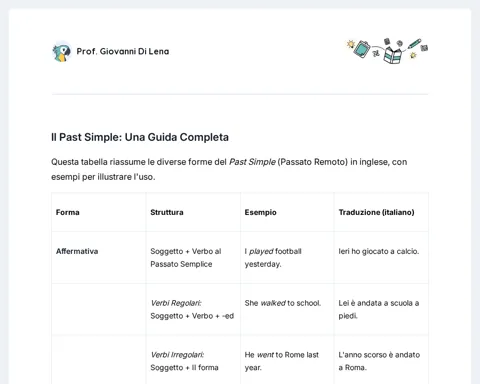Click the heading Il Past Simple: Una Guida Completa
480x384 pixels.
[x=140, y=137]
